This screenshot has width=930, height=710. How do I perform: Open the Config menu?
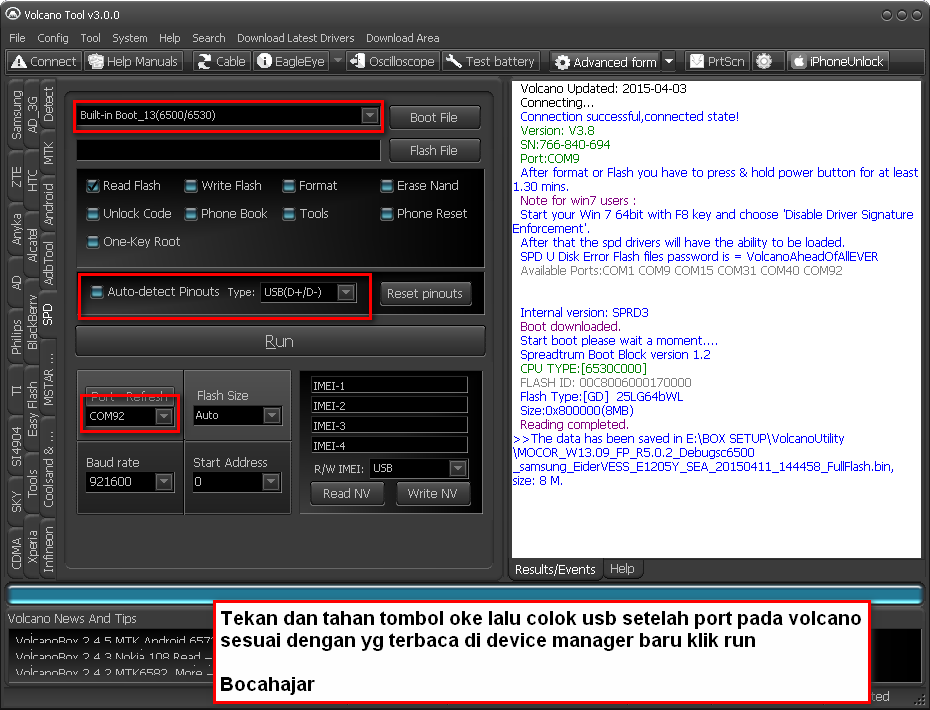(x=53, y=38)
